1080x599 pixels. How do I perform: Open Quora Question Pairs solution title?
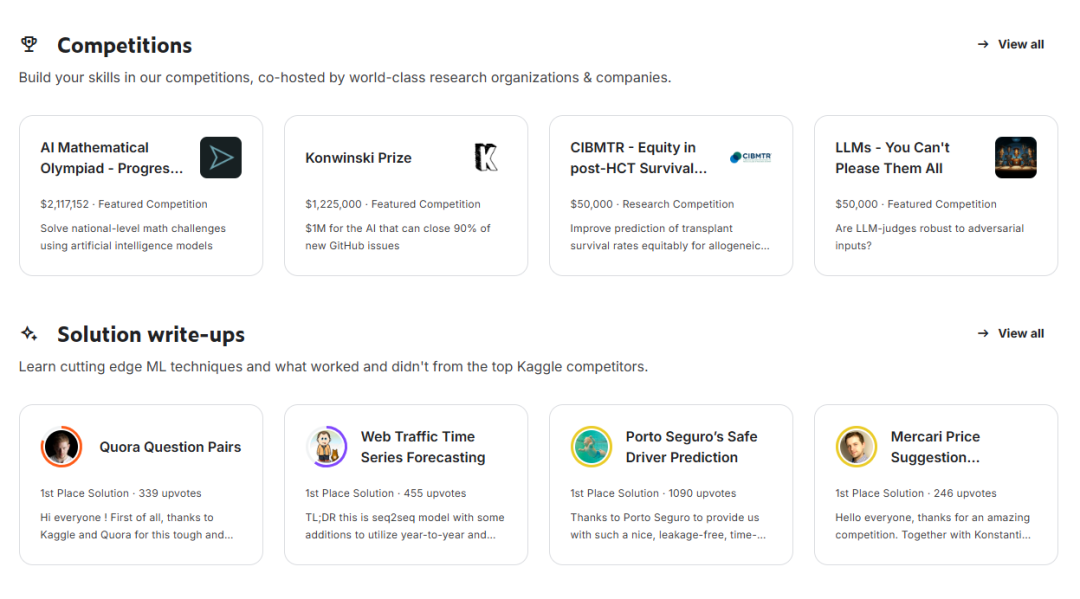click(x=170, y=447)
